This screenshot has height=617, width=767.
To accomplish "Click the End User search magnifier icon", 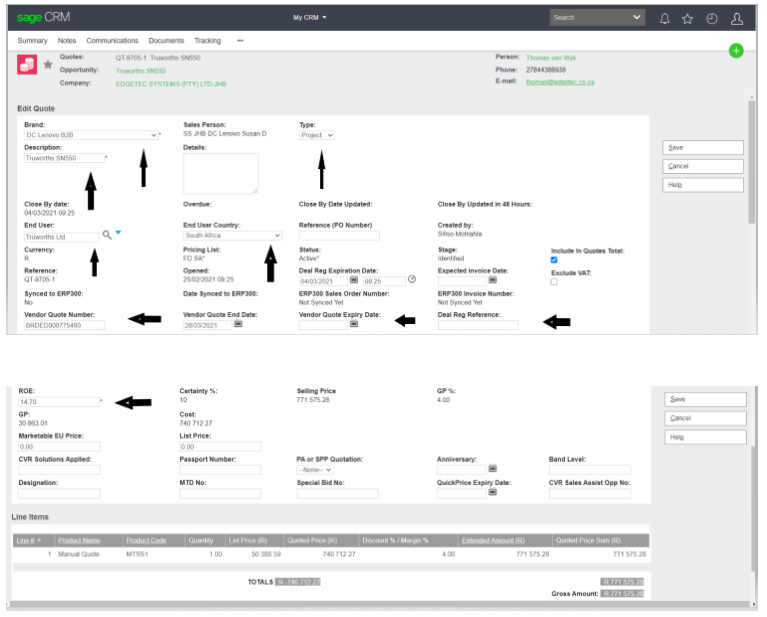I will point(107,234).
